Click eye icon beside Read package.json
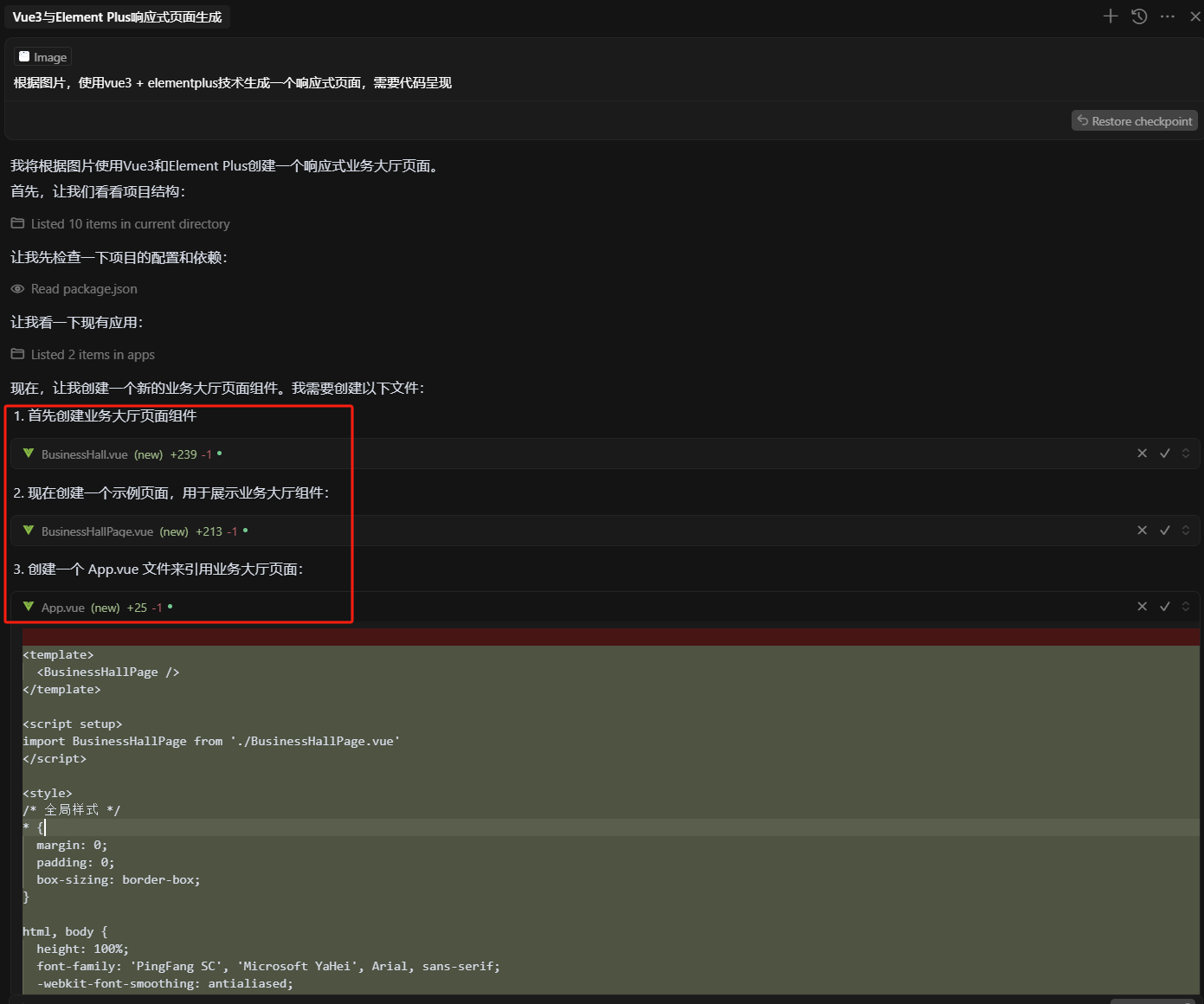This screenshot has height=1004, width=1204. [x=17, y=289]
